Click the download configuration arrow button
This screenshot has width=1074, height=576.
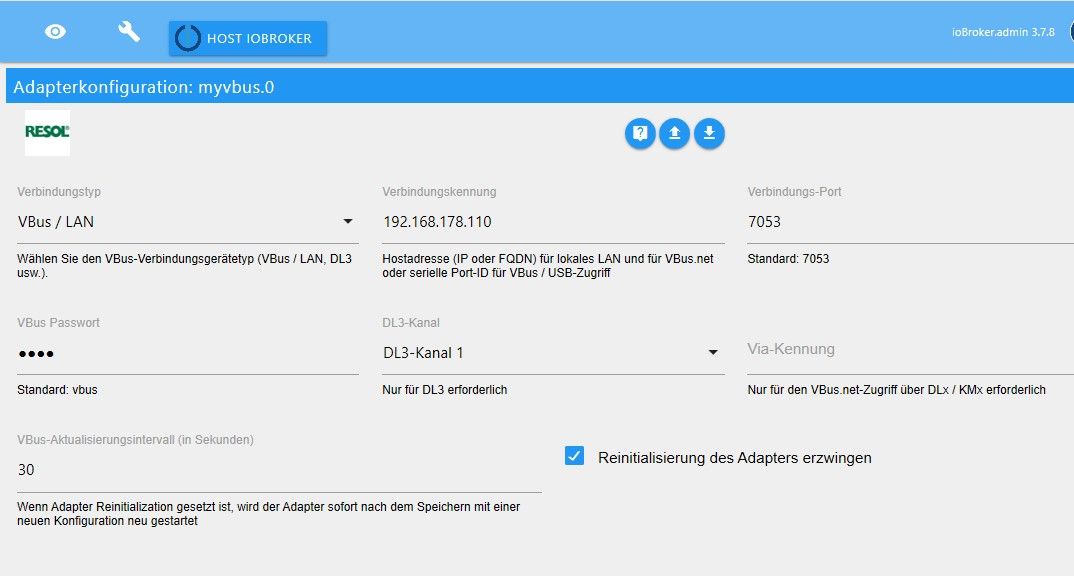tap(710, 133)
